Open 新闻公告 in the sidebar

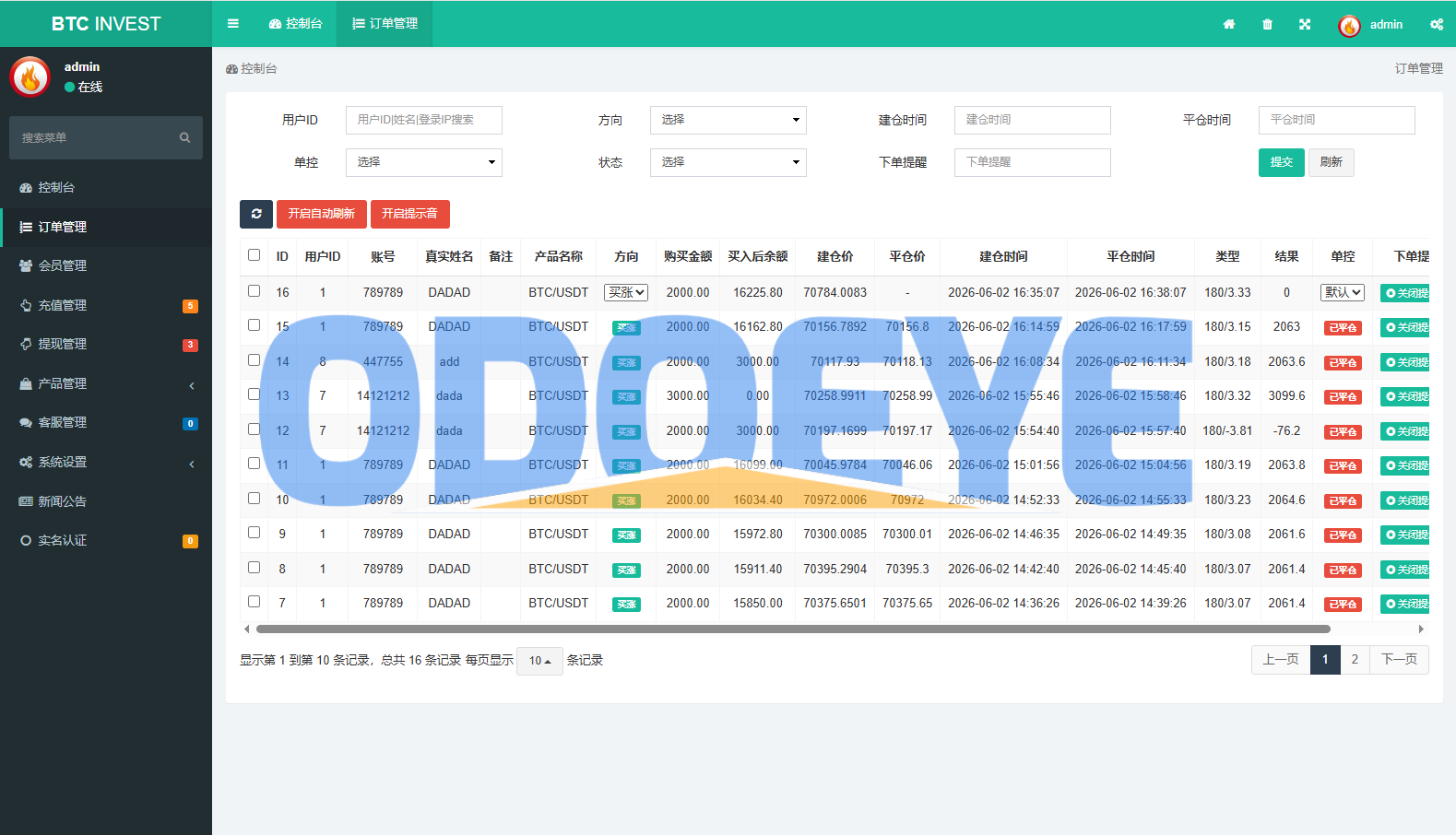[106, 501]
